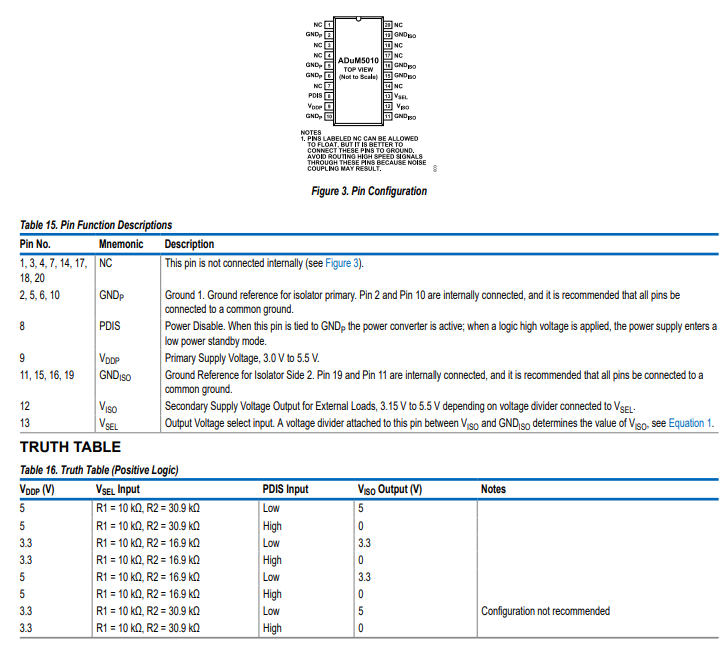Click Ground Reference for Isolator Side 2 text
The width and height of the screenshot is (725, 654).
[x=434, y=382]
